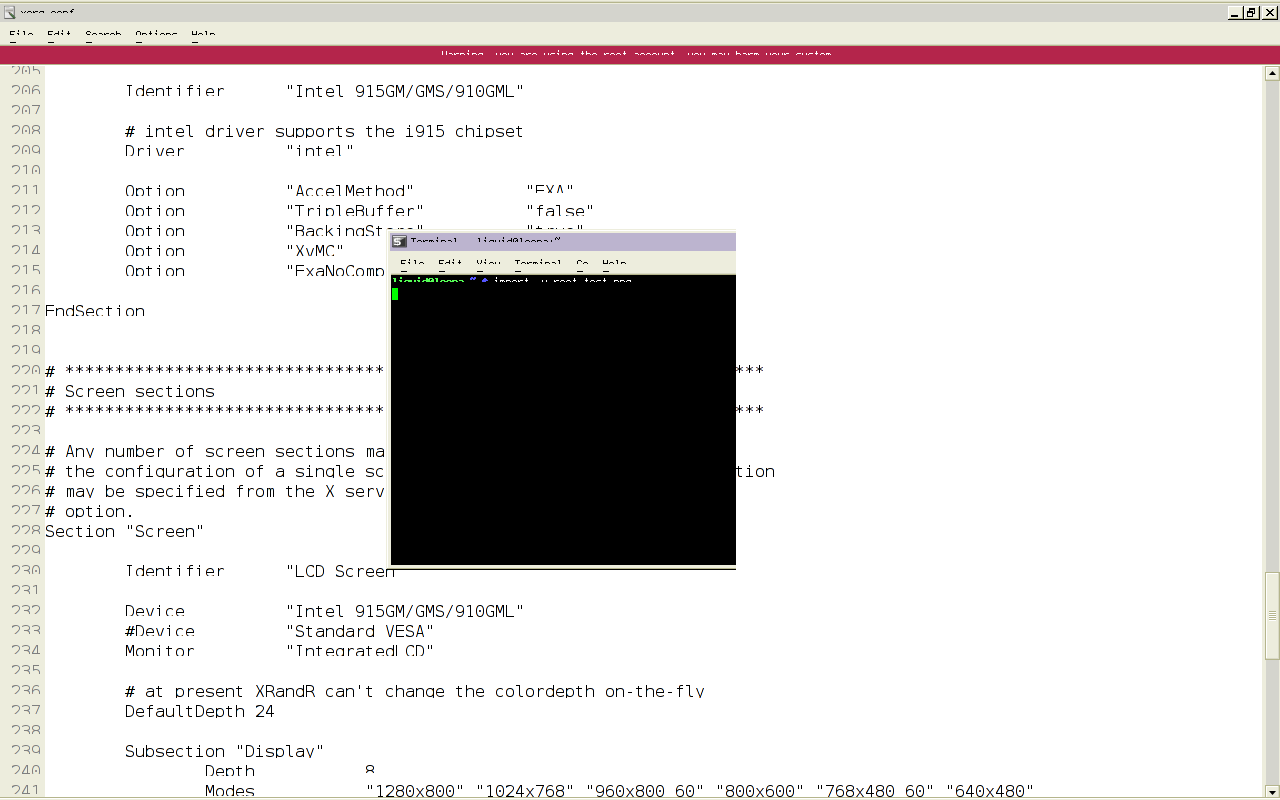
Task: Click the Terminal window title bar icon
Action: 399,242
